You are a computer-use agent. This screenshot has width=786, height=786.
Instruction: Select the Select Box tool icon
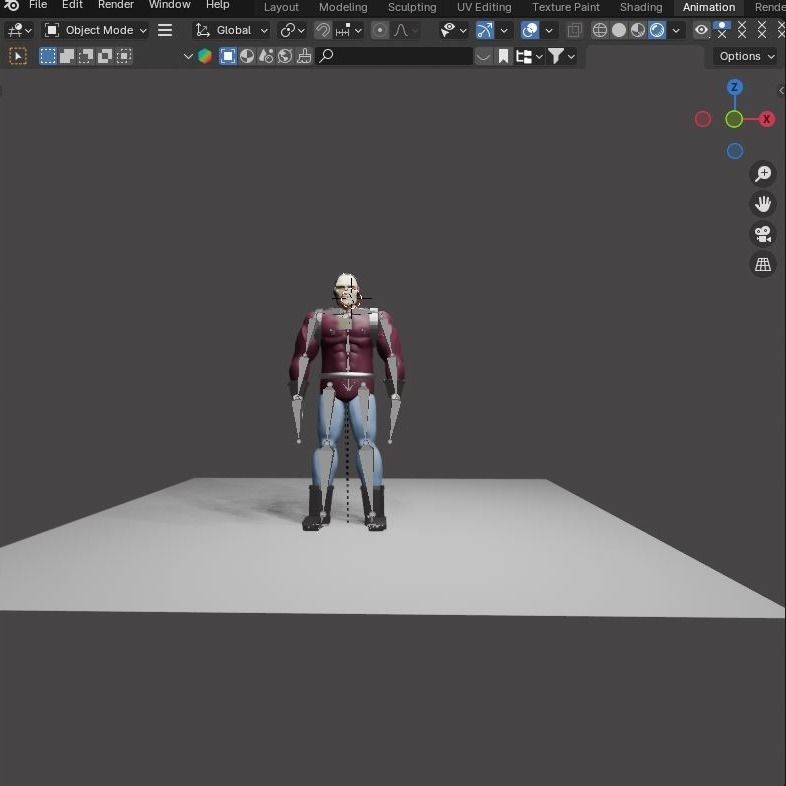19,56
